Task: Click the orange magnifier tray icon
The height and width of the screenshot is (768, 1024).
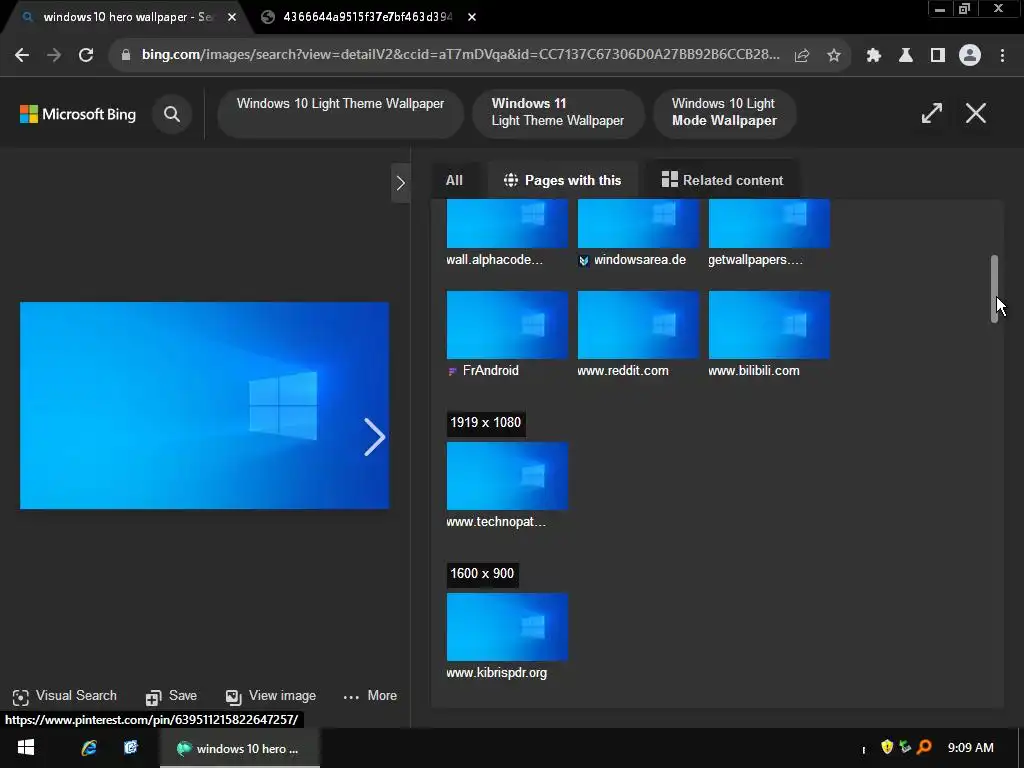Action: [924, 747]
